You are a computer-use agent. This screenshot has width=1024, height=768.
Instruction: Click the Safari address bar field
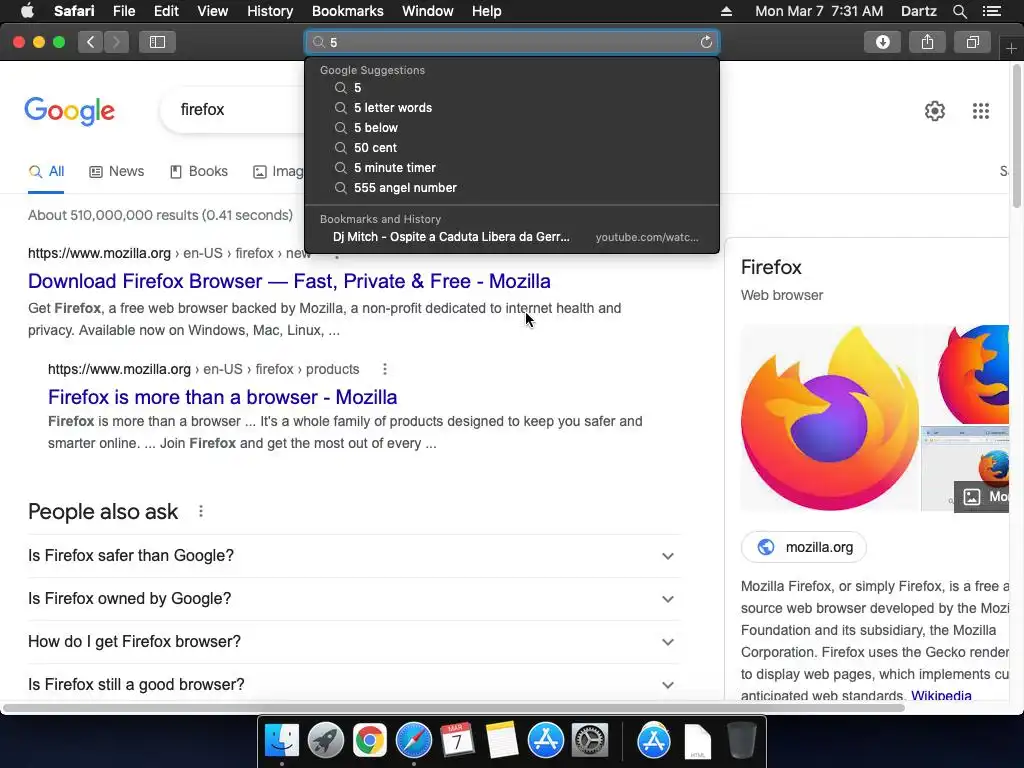coord(512,42)
